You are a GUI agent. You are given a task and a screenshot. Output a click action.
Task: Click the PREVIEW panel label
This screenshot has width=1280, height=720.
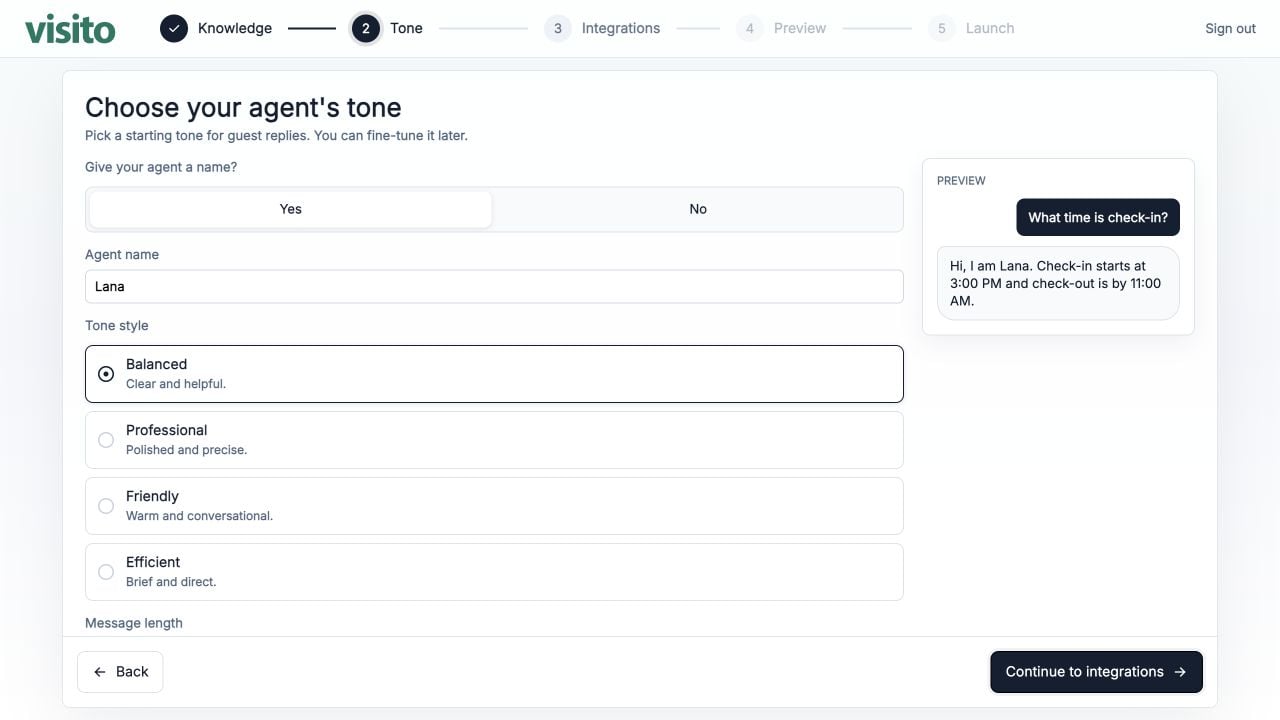click(961, 181)
